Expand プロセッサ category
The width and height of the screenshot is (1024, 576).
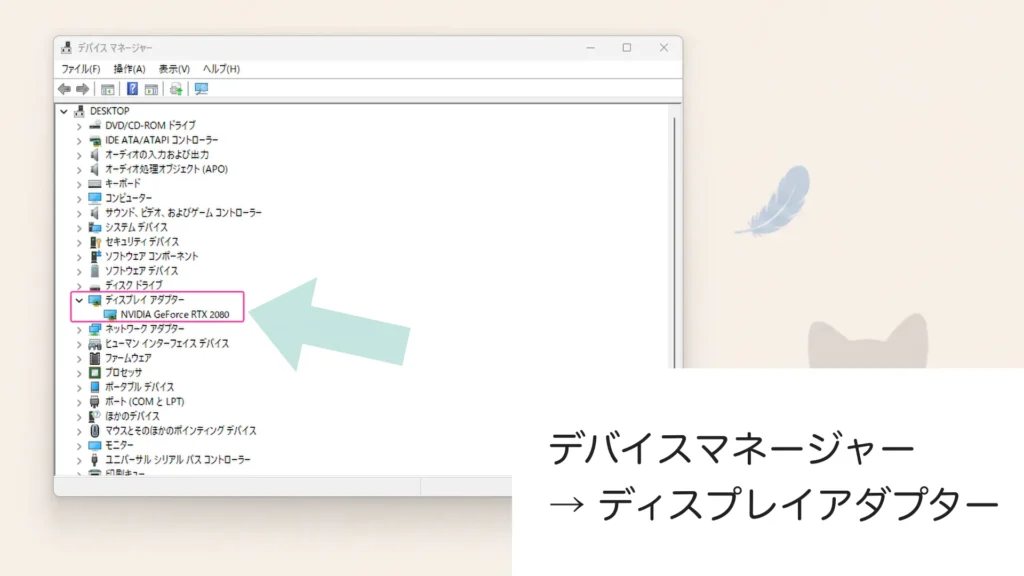pyautogui.click(x=79, y=373)
